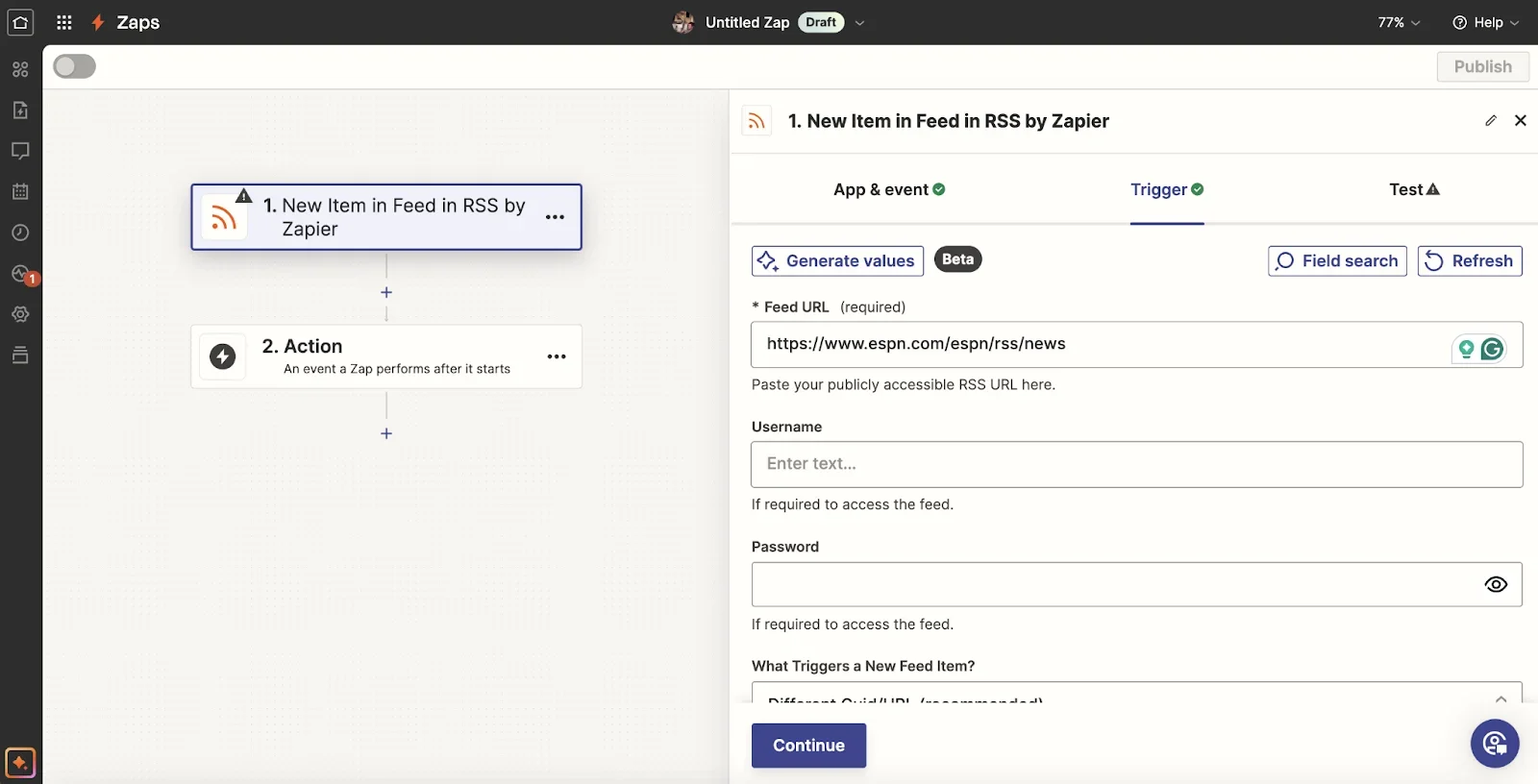
Task: Open the Help dropdown menu
Action: (1485, 22)
